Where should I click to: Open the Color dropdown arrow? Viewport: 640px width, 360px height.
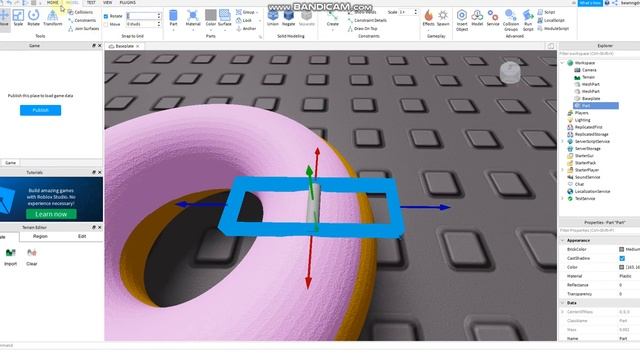(x=211, y=30)
